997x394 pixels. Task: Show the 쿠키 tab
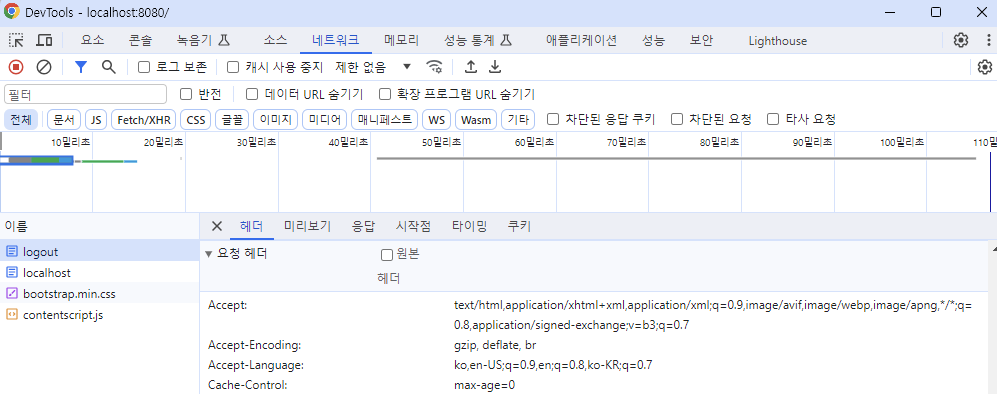(519, 226)
